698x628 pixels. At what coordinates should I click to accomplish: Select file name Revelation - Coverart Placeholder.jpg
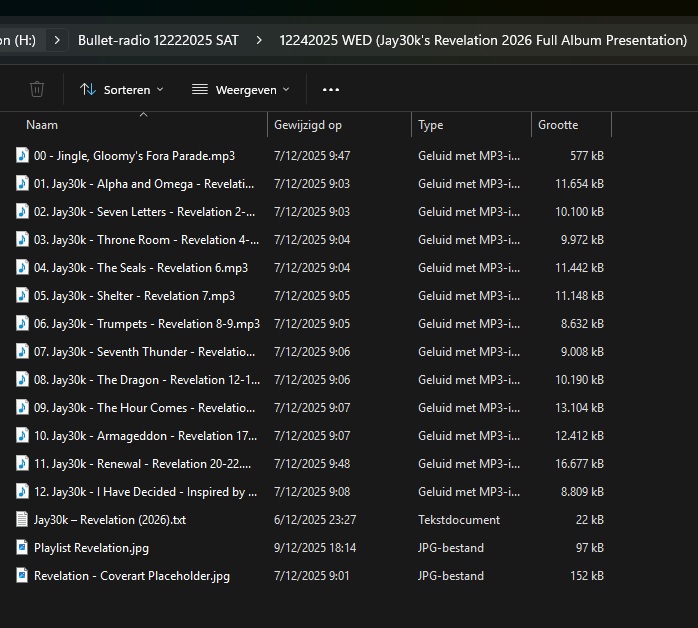tap(132, 576)
